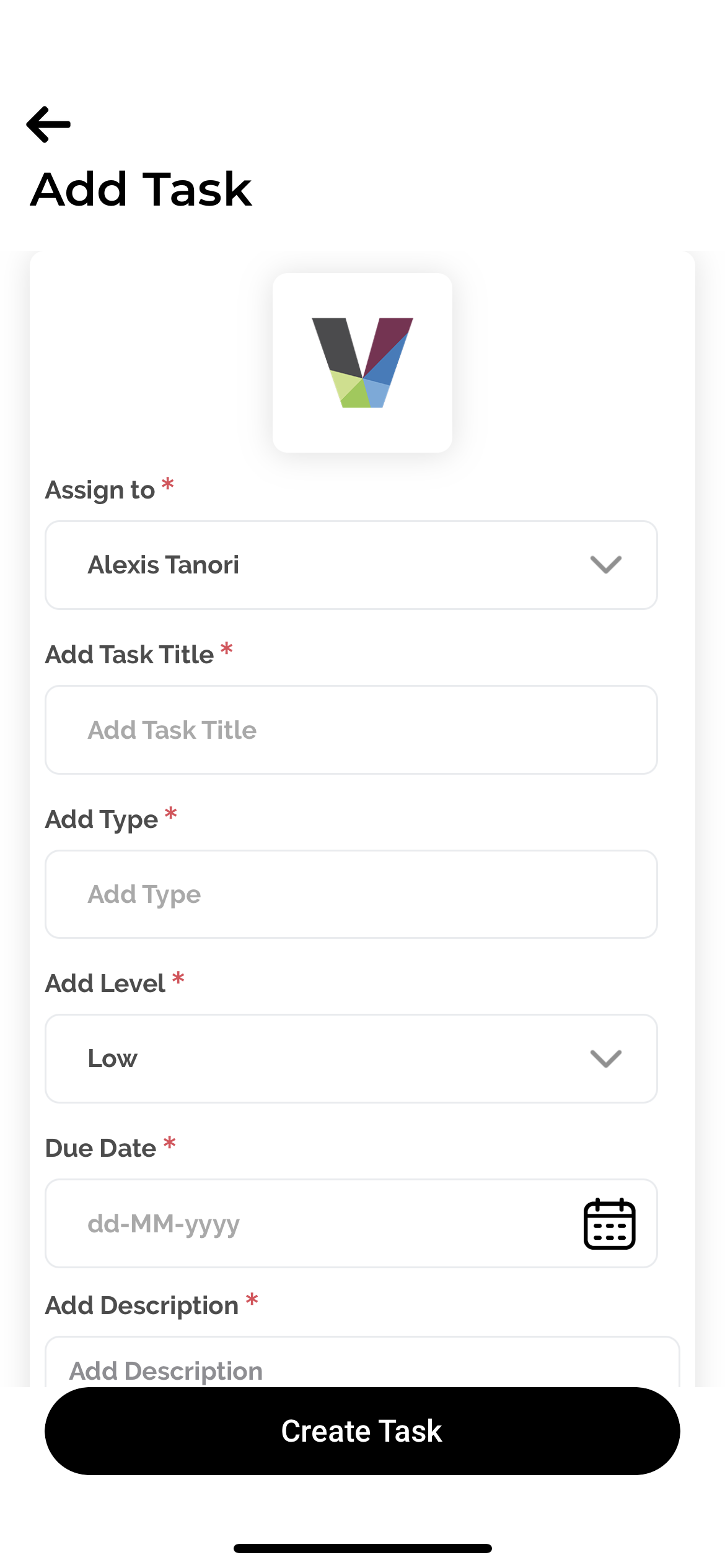Focus the Add Task Title input field
725x1568 pixels.
[351, 730]
